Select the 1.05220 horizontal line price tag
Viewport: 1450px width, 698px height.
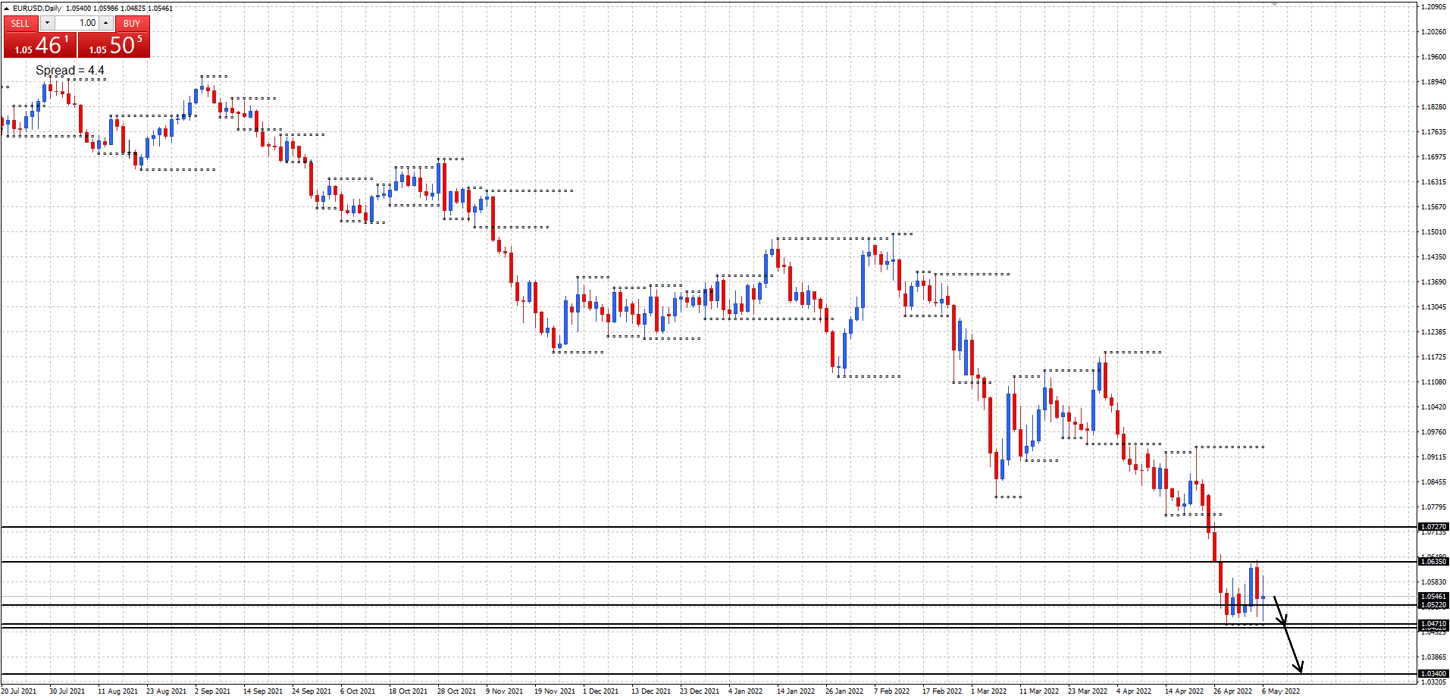coord(1433,605)
